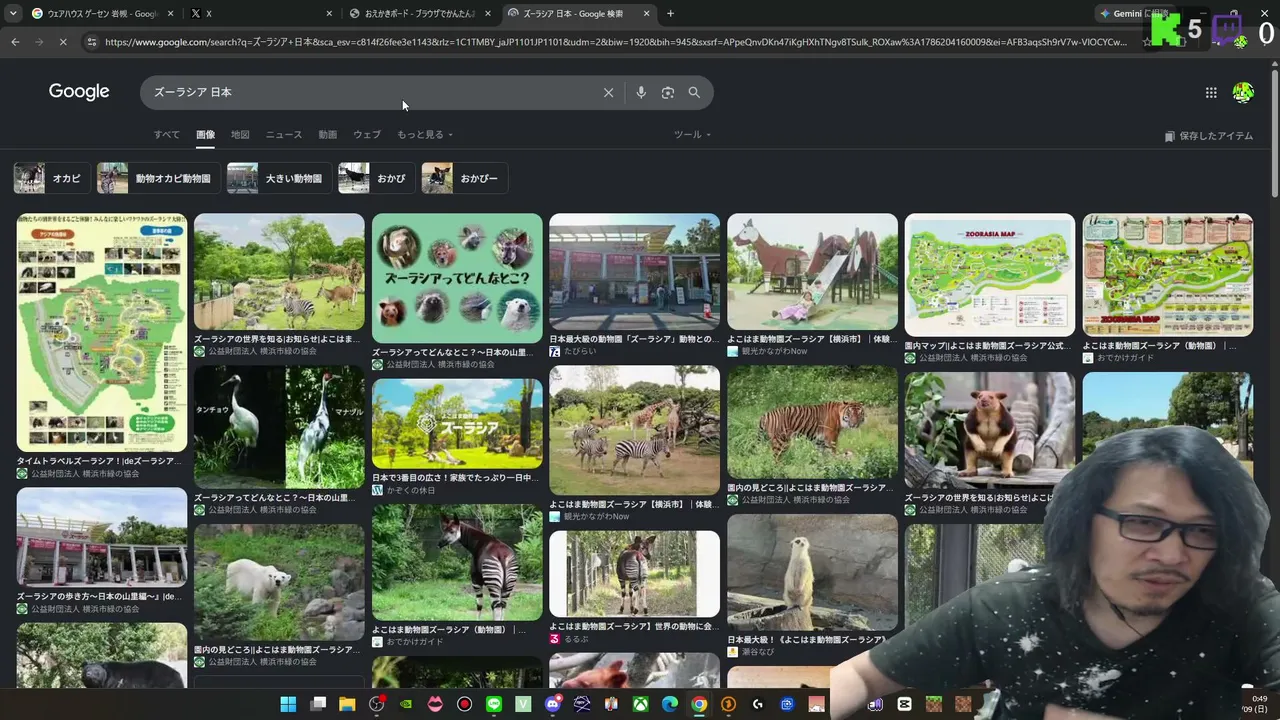This screenshot has height=720, width=1280.
Task: View site information icon in address bar
Action: pyautogui.click(x=91, y=42)
